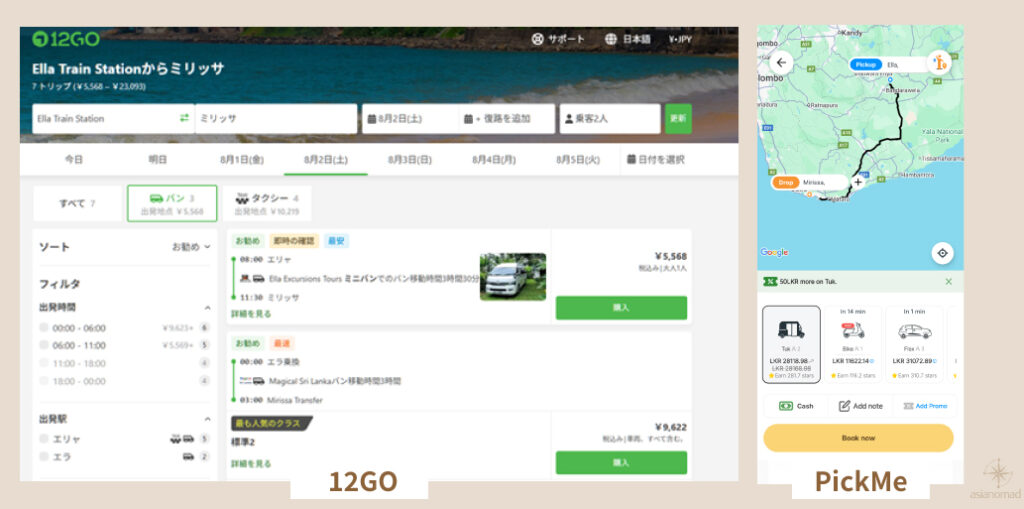
Task: Click PickMe Pickup location pill
Action: click(866, 65)
